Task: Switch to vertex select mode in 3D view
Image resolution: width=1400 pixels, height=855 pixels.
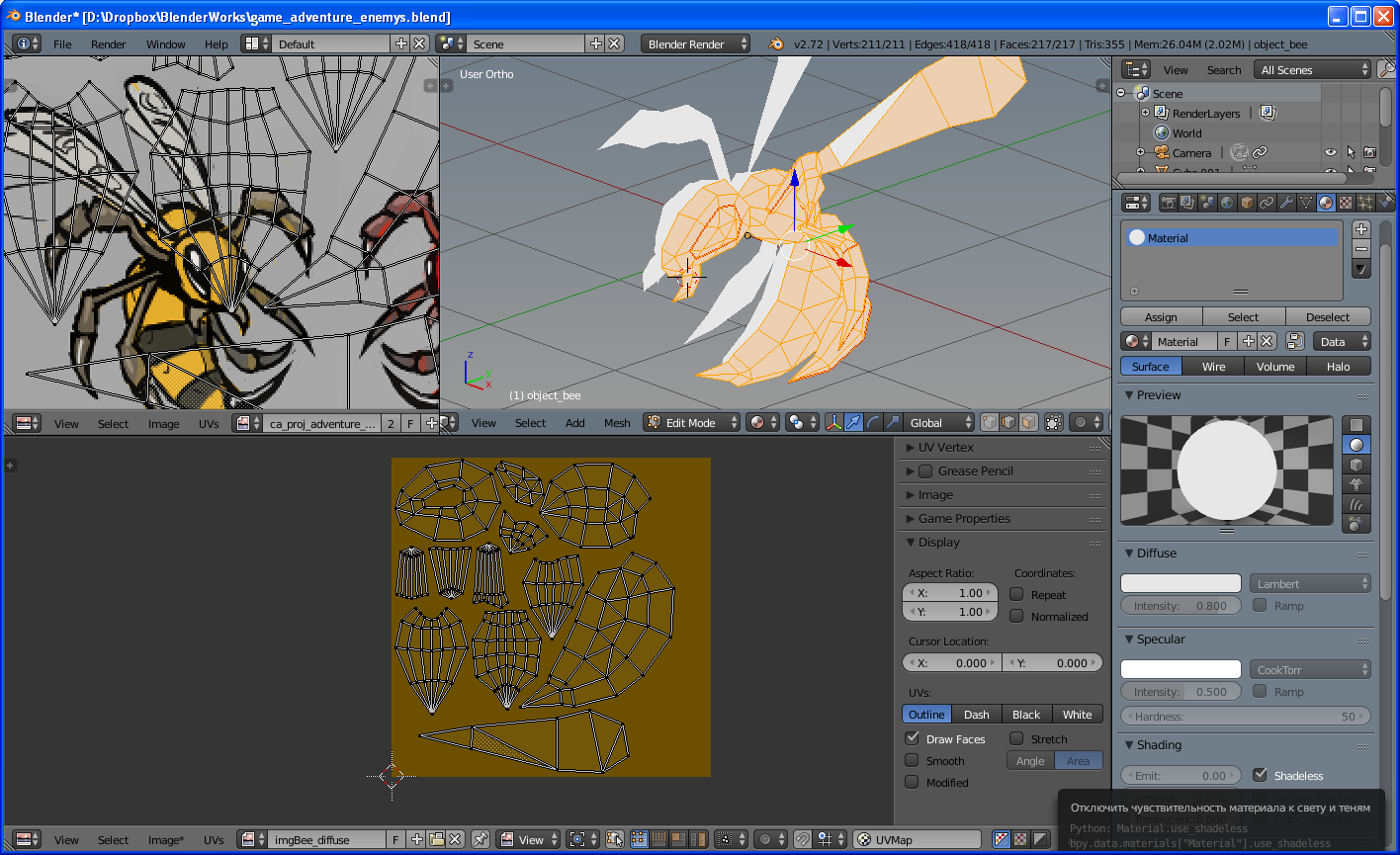Action: 990,422
